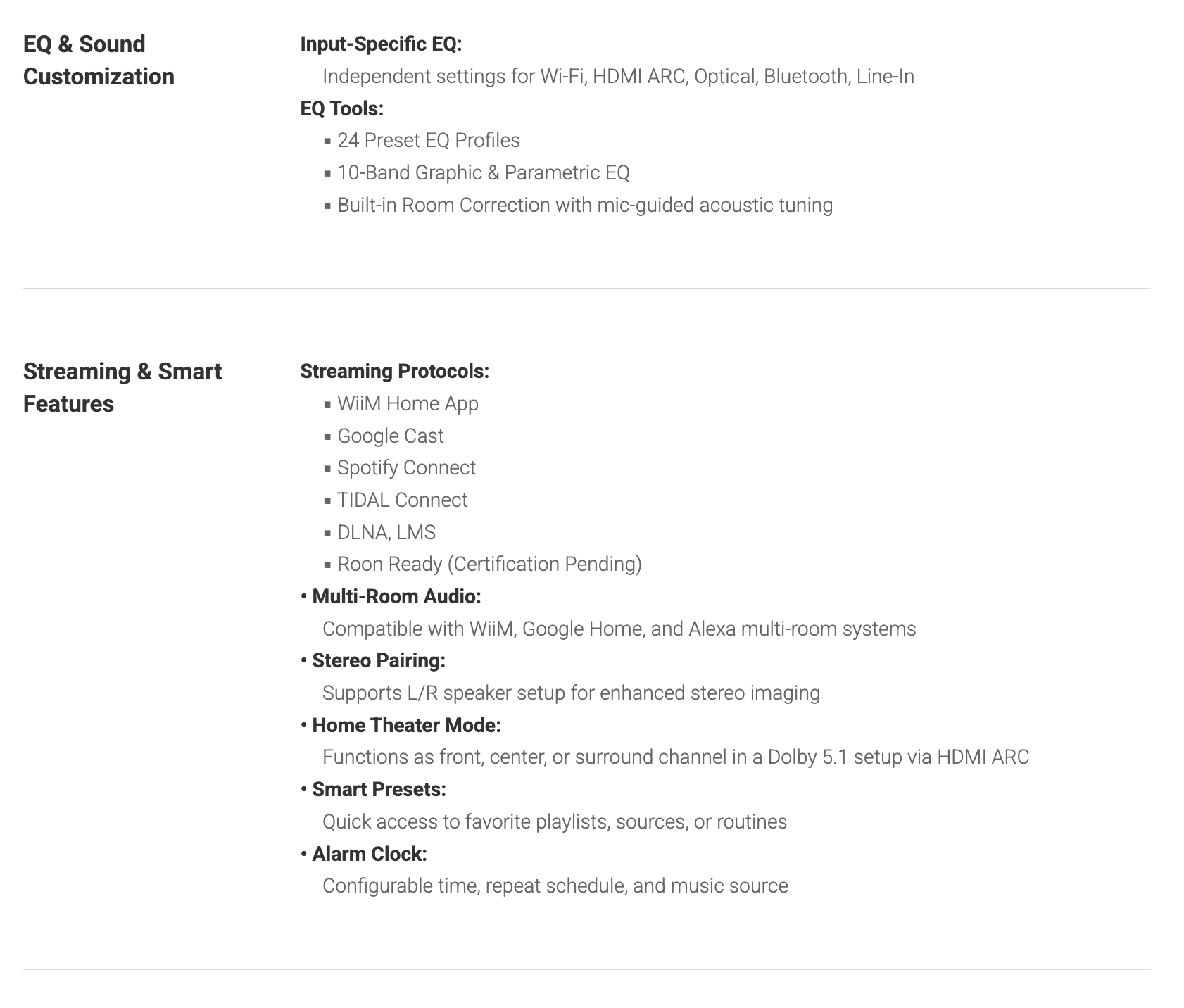Click the "Smart Presets:" label
This screenshot has height=1008, width=1184.
click(x=379, y=789)
